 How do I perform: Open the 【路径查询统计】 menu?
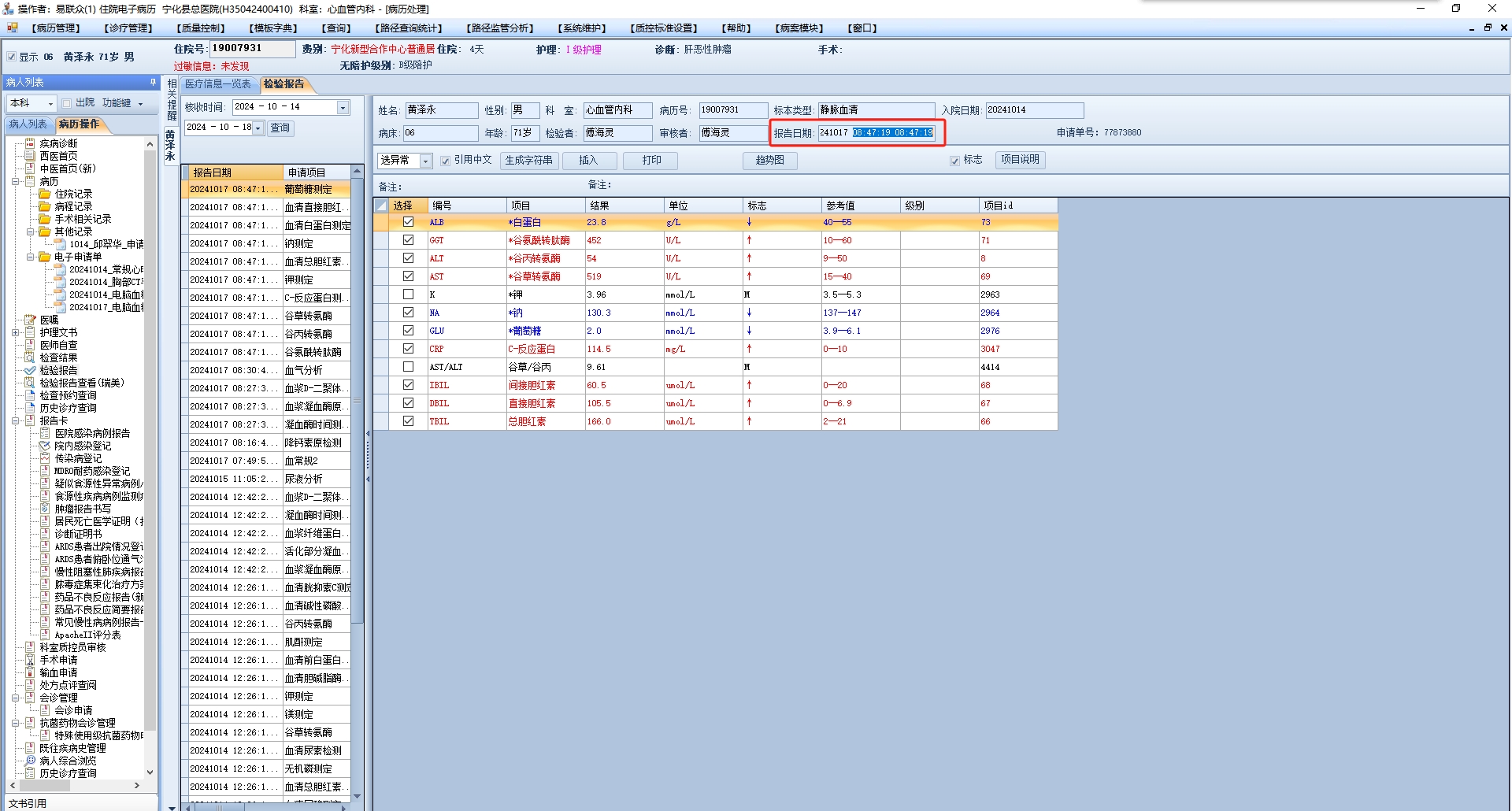409,28
